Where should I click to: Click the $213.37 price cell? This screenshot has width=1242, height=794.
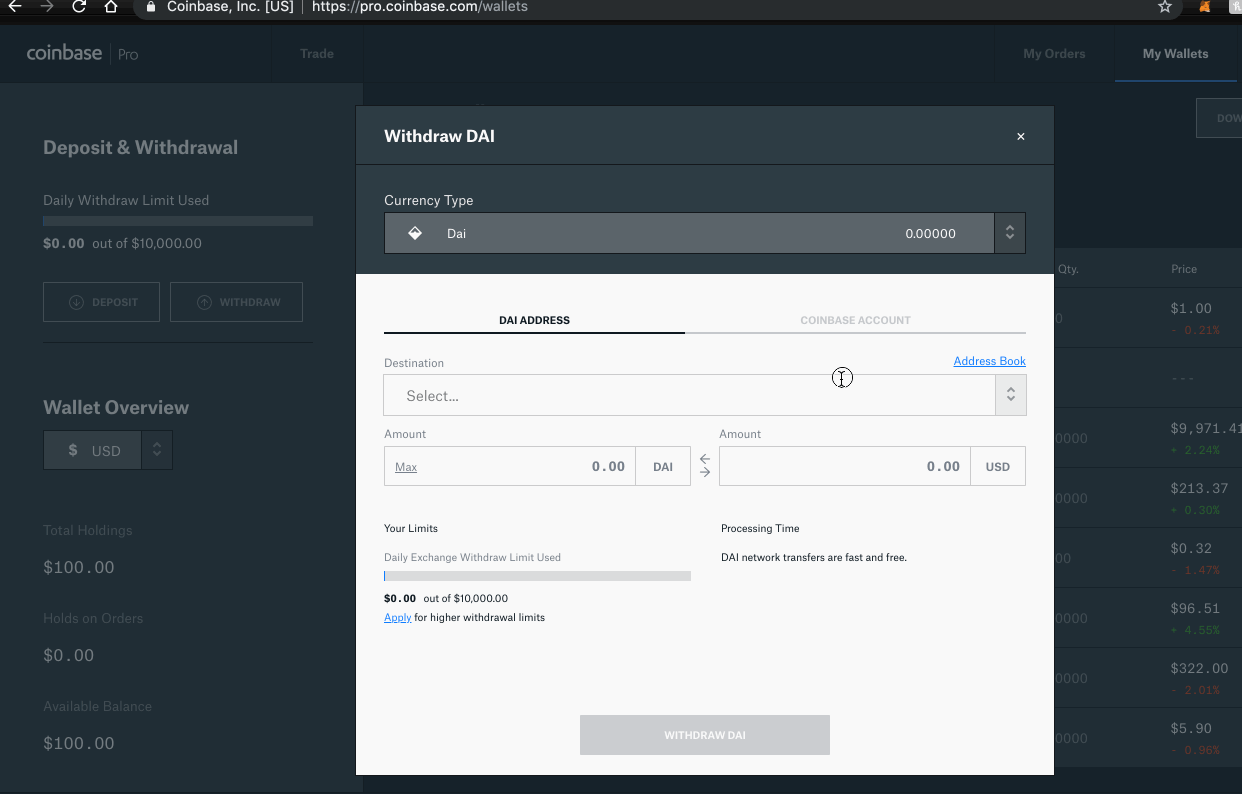coord(1199,488)
